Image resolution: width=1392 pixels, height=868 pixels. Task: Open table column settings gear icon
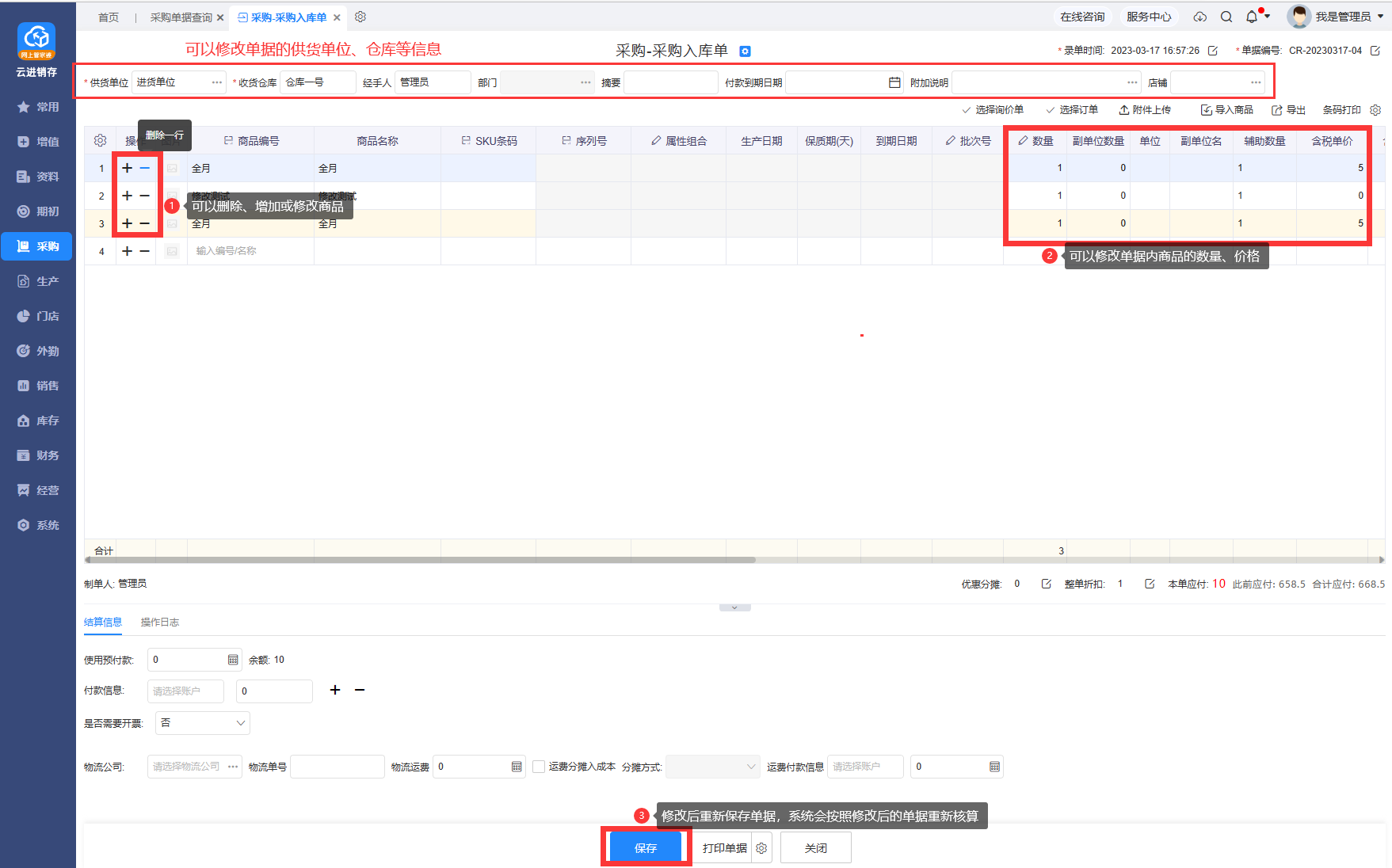(100, 140)
